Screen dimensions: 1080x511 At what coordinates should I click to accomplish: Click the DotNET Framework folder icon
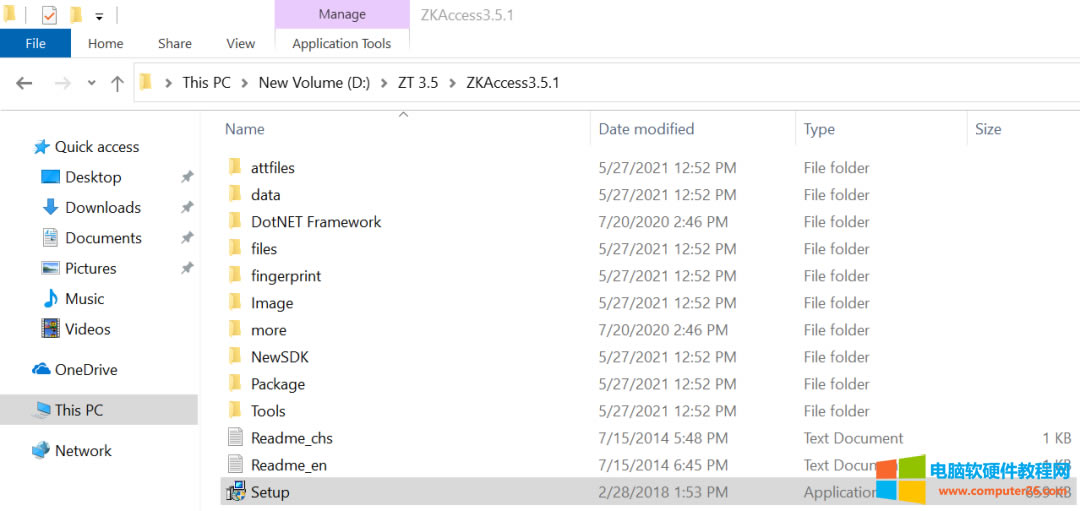point(236,222)
